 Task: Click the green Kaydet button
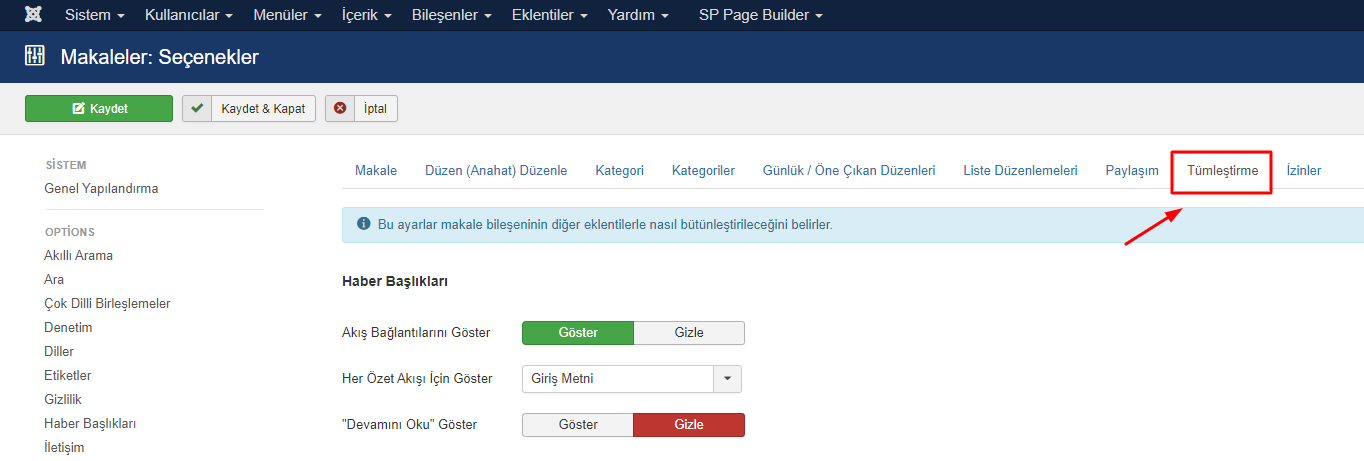[x=99, y=108]
